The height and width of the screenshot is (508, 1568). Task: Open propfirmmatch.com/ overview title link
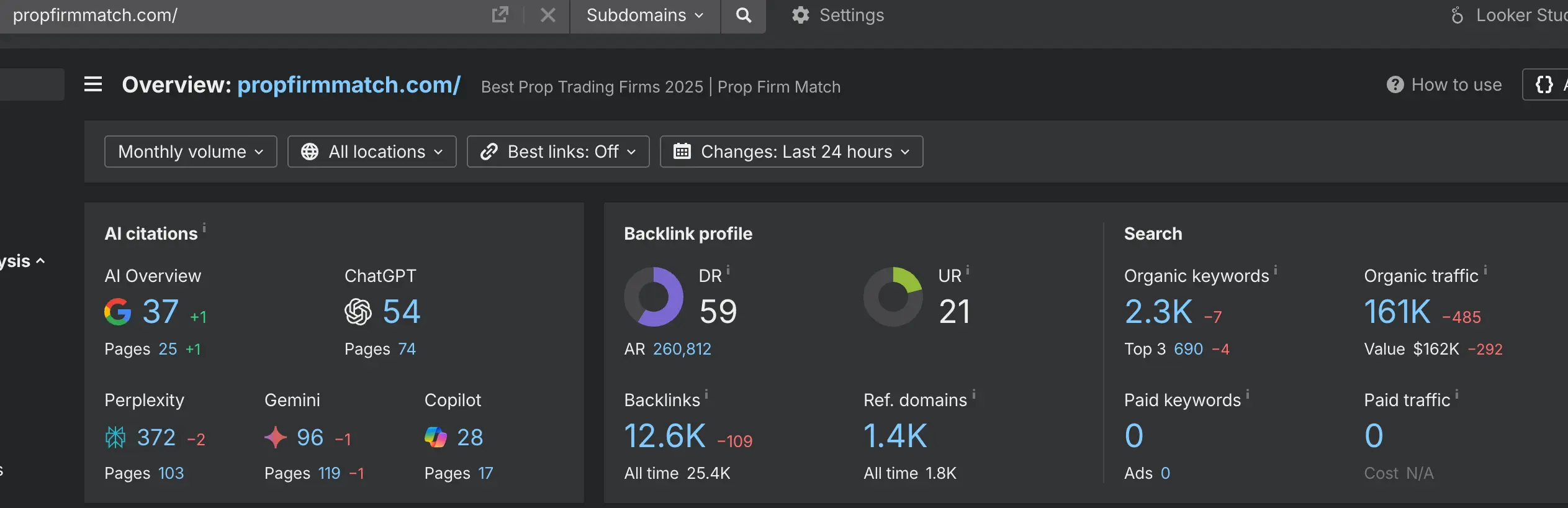pyautogui.click(x=349, y=85)
